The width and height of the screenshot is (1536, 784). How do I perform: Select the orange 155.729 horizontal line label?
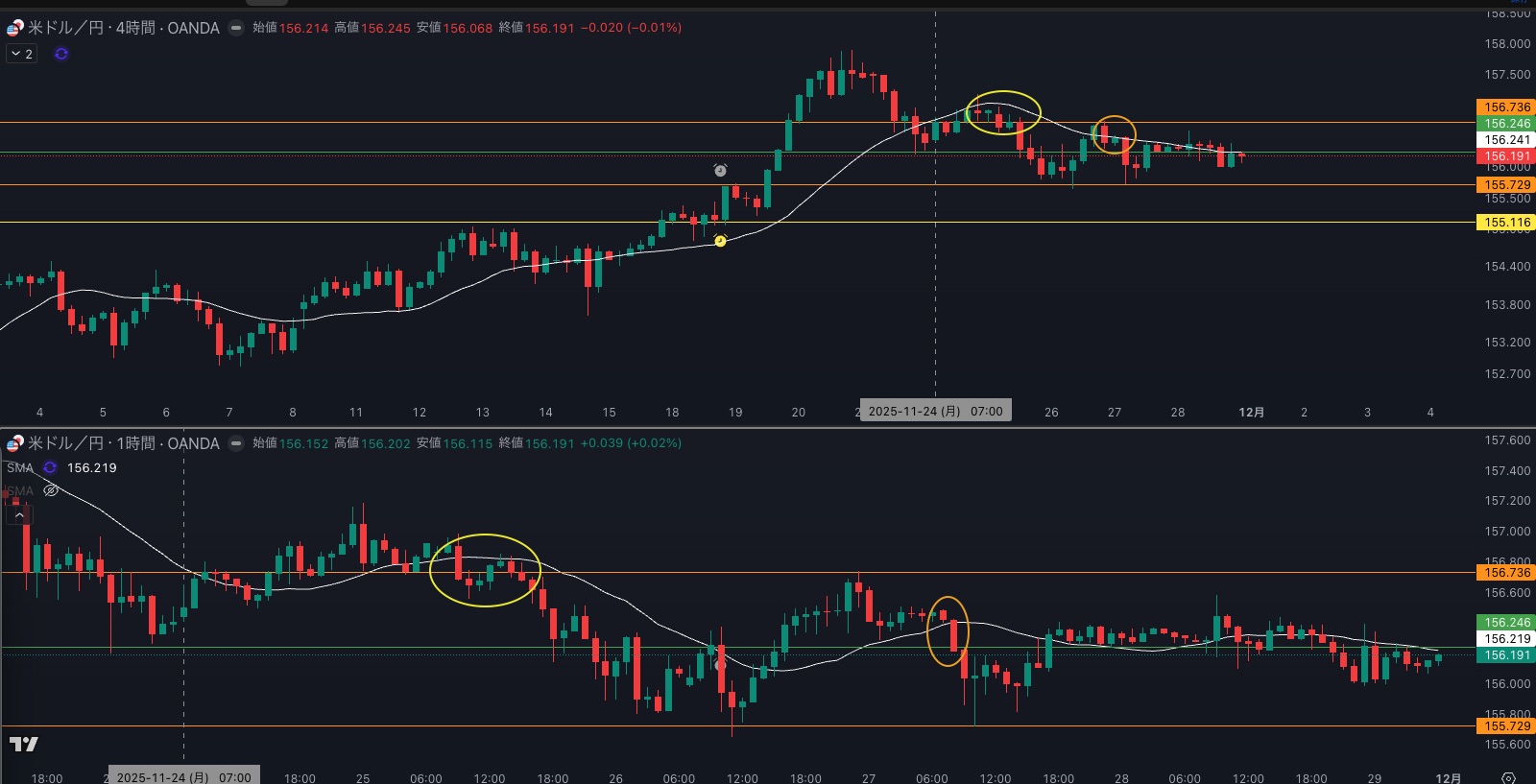pos(1506,185)
